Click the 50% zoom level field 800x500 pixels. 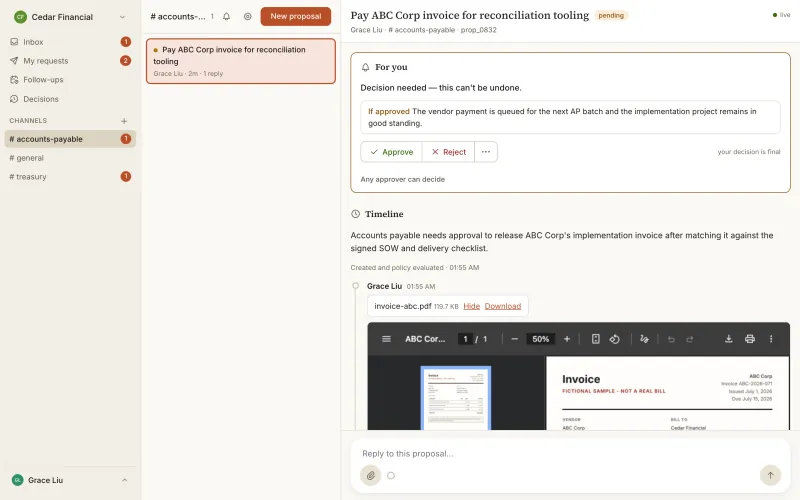(x=541, y=339)
